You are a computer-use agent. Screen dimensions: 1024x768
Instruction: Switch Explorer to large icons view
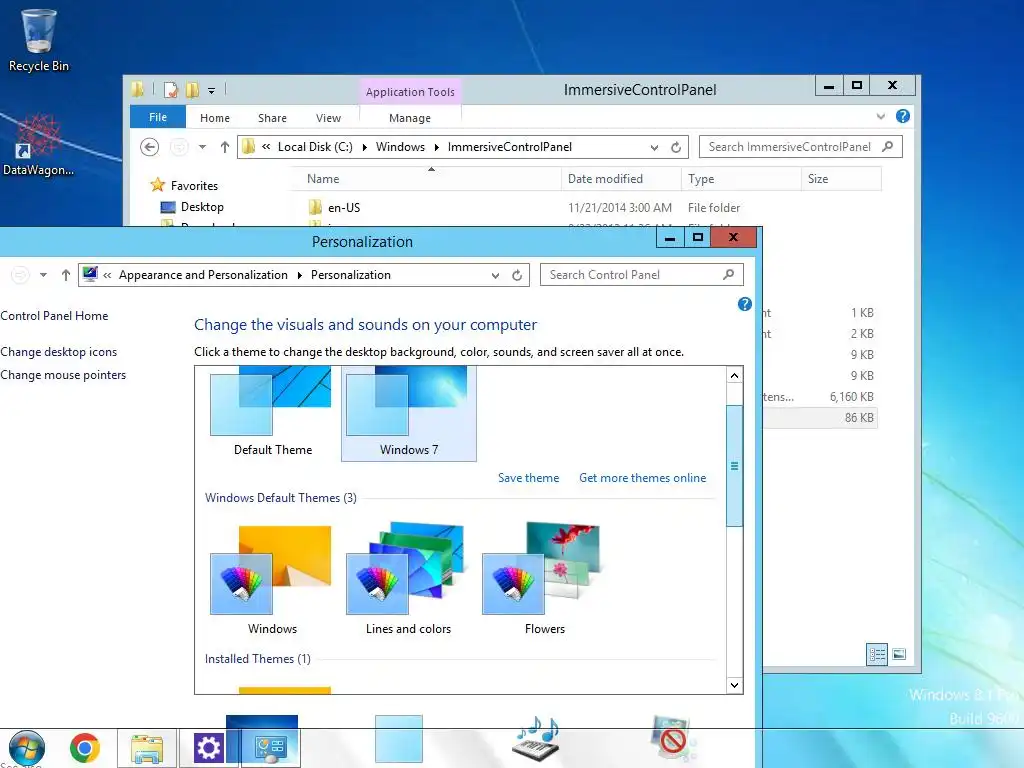point(899,654)
